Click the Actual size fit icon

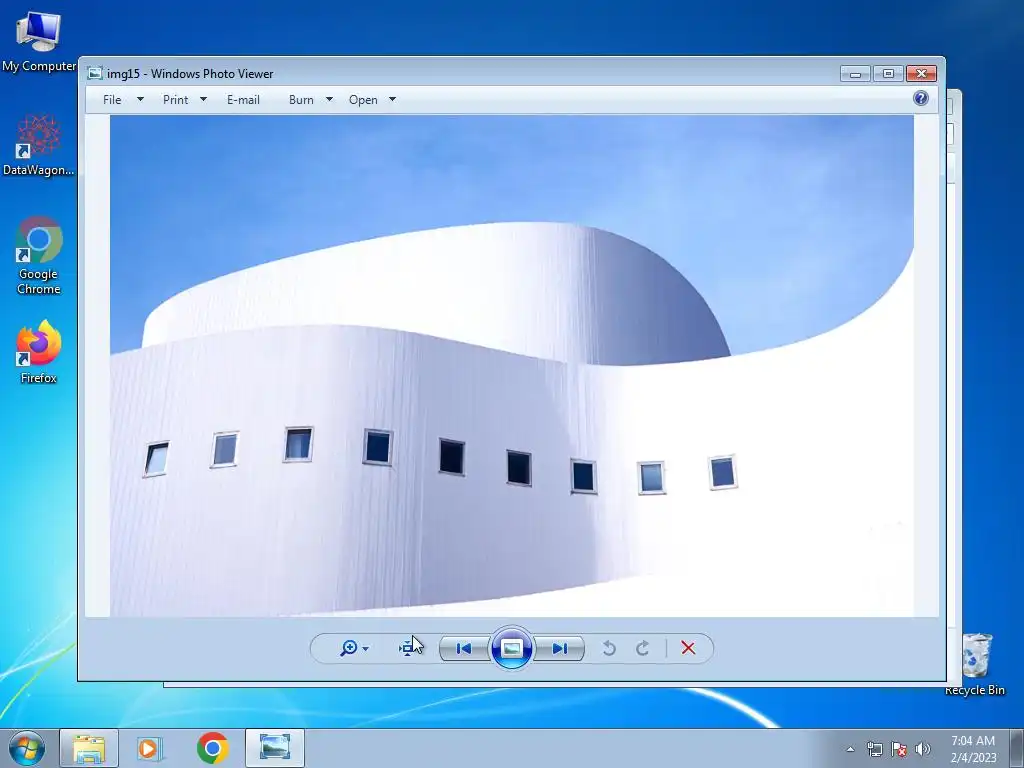click(x=409, y=648)
